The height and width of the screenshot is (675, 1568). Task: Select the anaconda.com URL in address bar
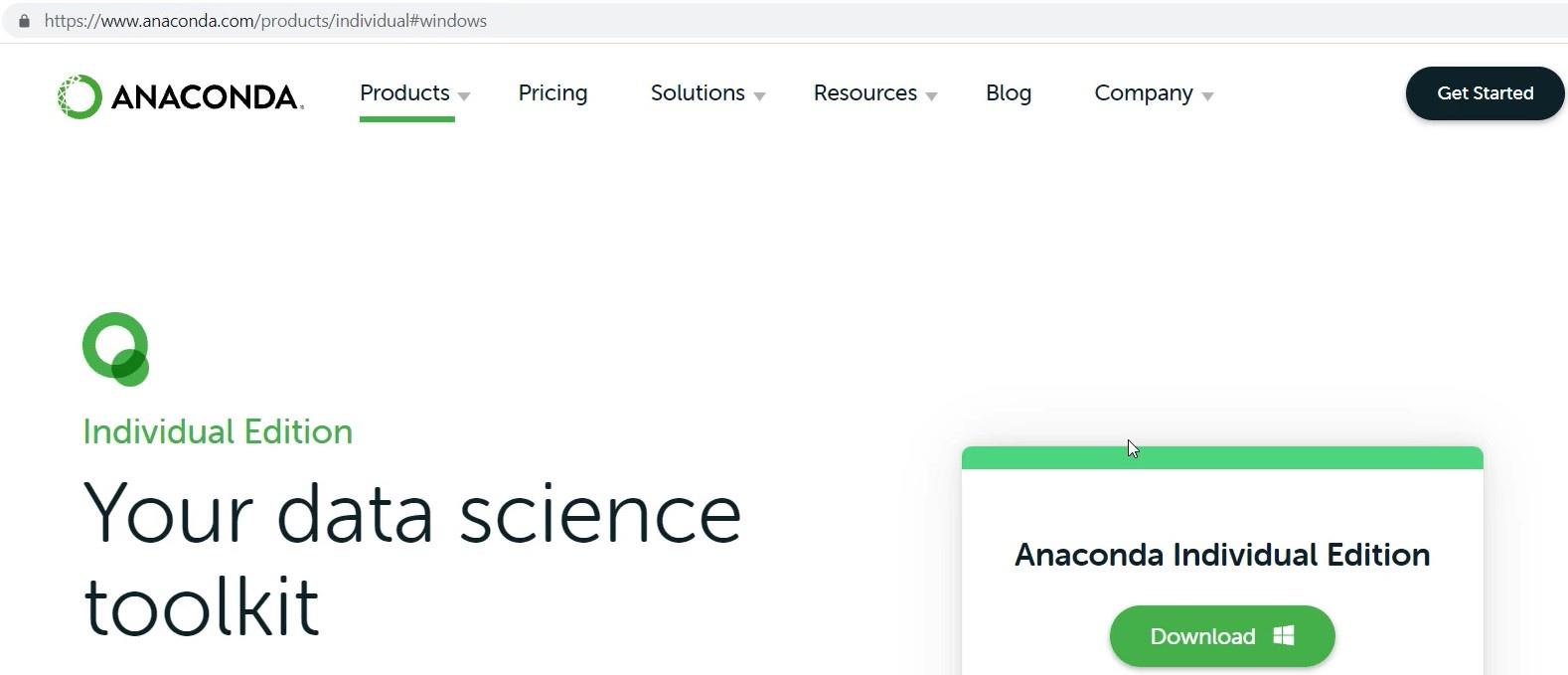[265, 21]
